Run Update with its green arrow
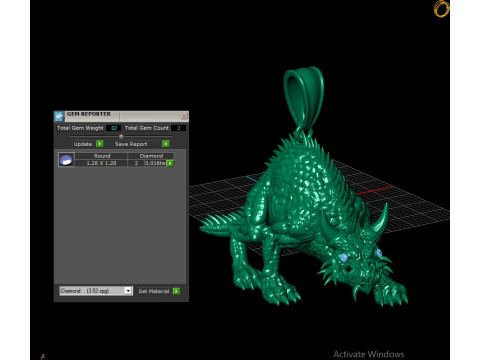 [99, 144]
